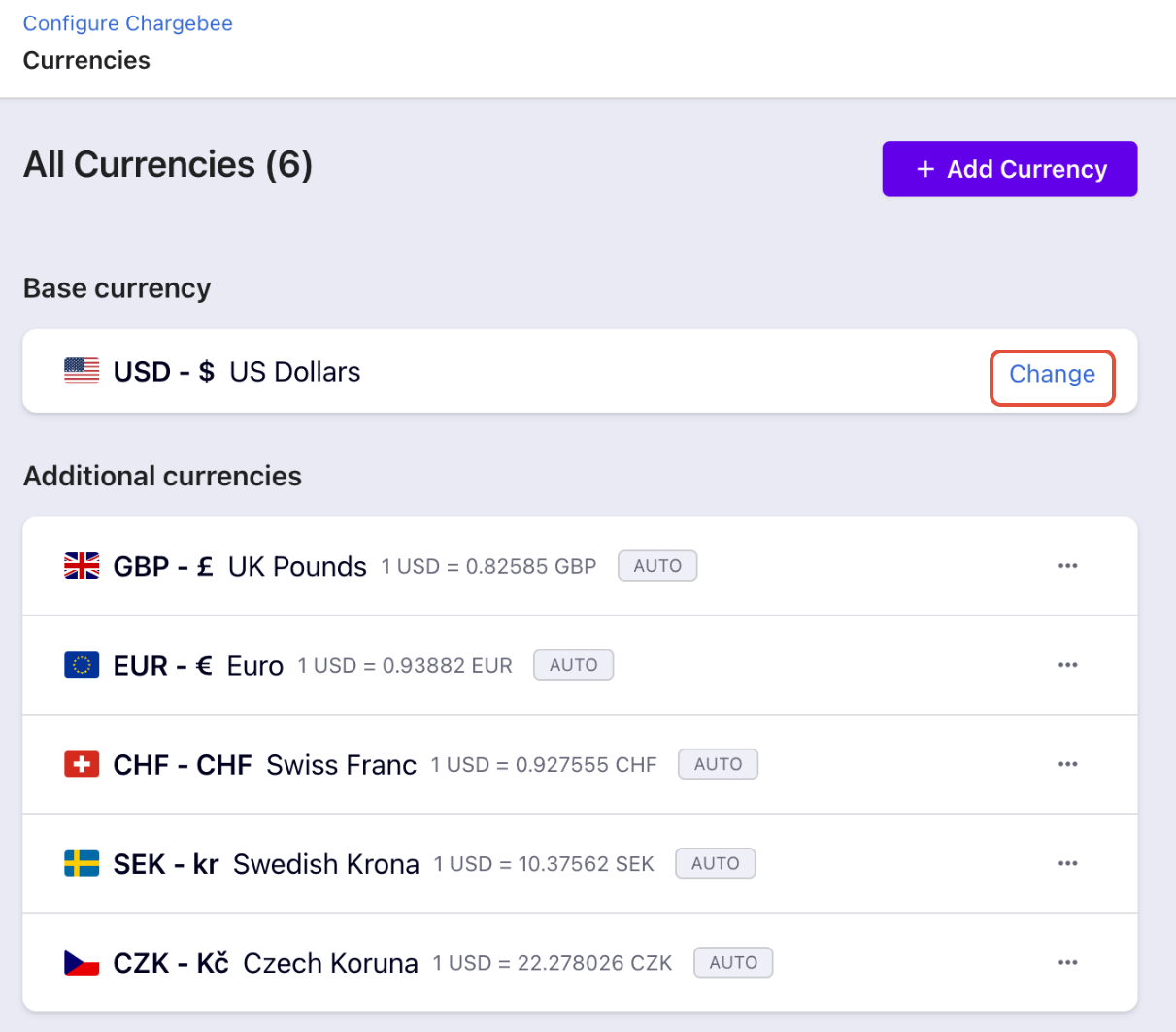Screen dimensions: 1176x1032
Task: Open the GBP row three-dot menu
Action: (1067, 566)
